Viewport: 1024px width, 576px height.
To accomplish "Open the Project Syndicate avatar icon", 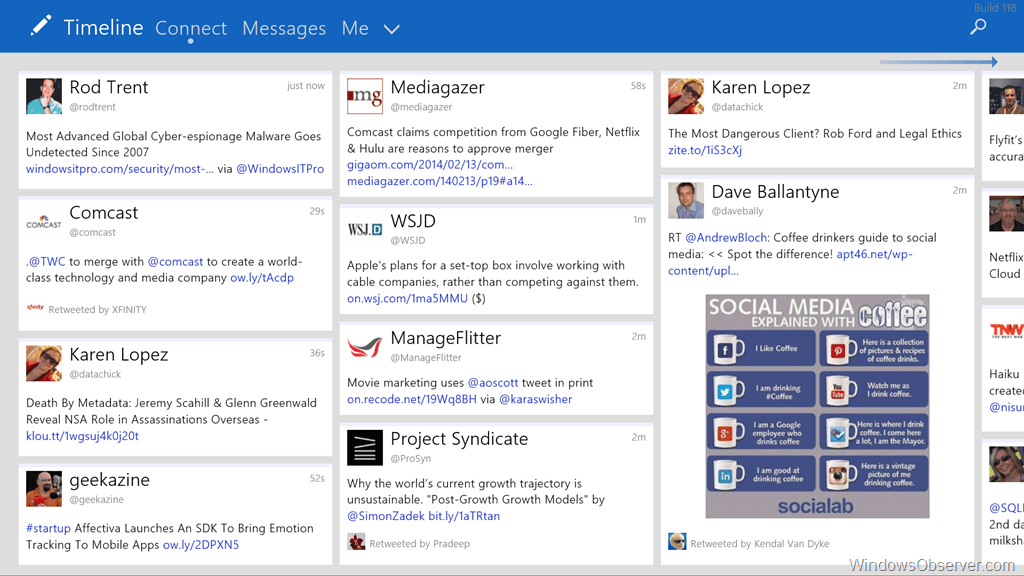I will coord(364,447).
